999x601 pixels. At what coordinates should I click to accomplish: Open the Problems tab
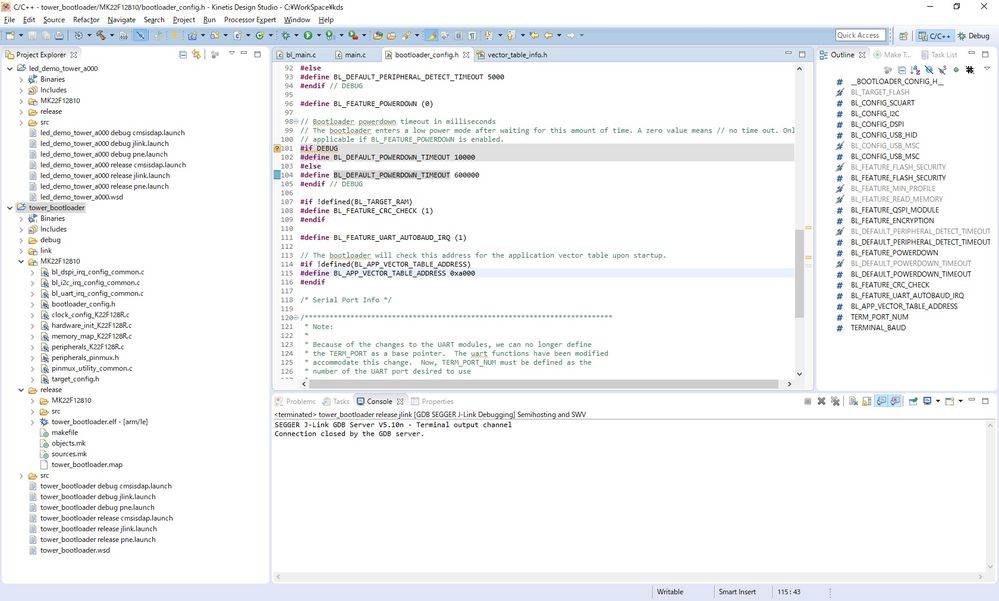tap(295, 402)
